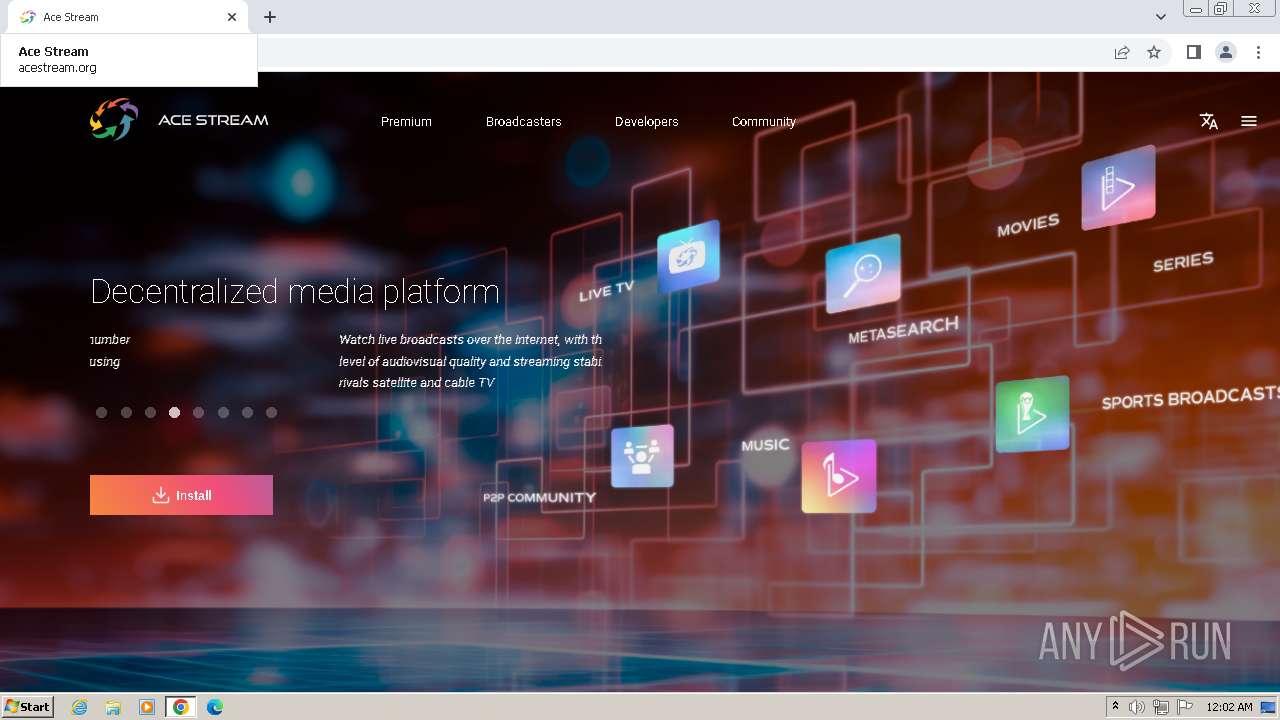Select the seventh carousel dot
The width and height of the screenshot is (1280, 720).
[247, 412]
